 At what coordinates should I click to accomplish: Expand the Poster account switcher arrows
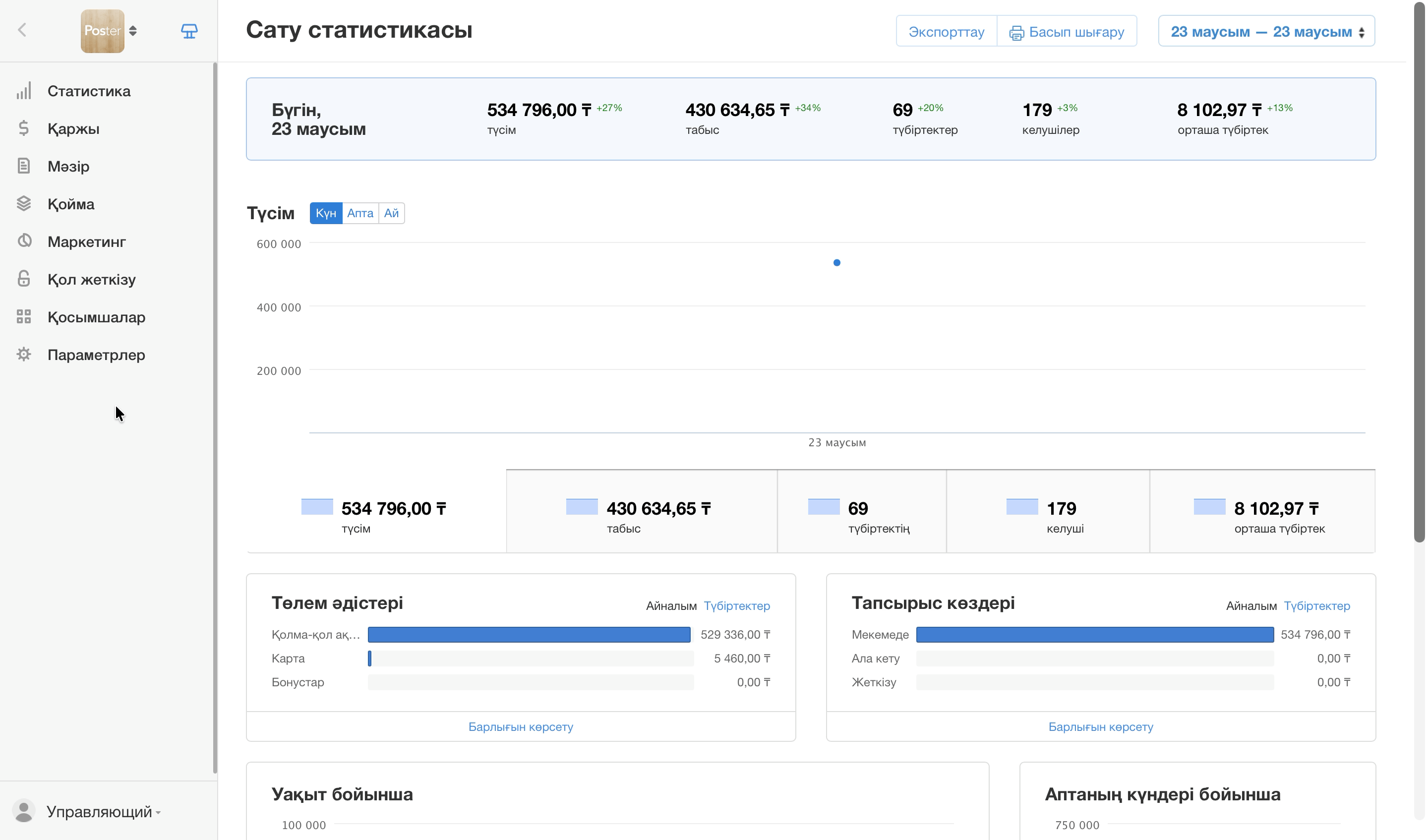(x=133, y=31)
